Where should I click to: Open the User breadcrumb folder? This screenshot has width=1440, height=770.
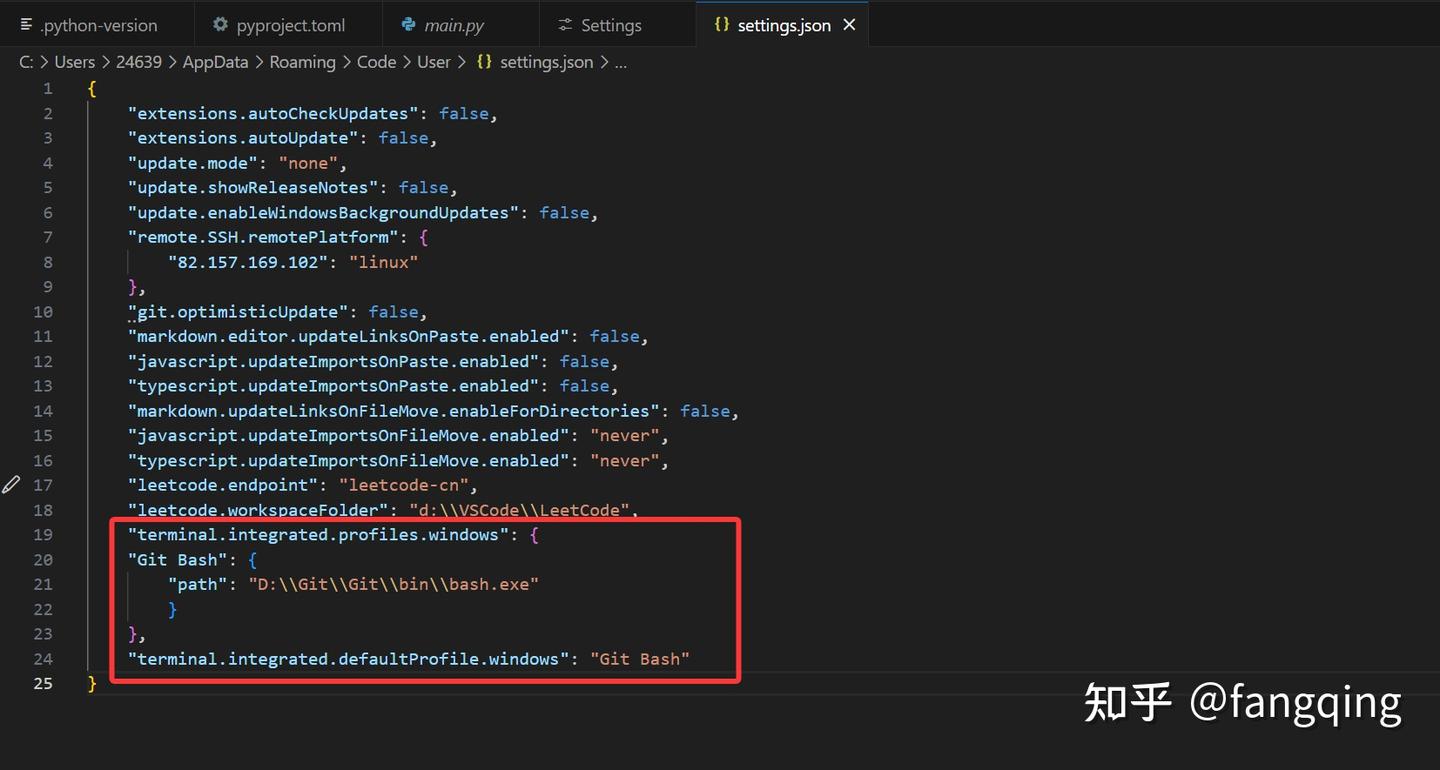point(434,62)
